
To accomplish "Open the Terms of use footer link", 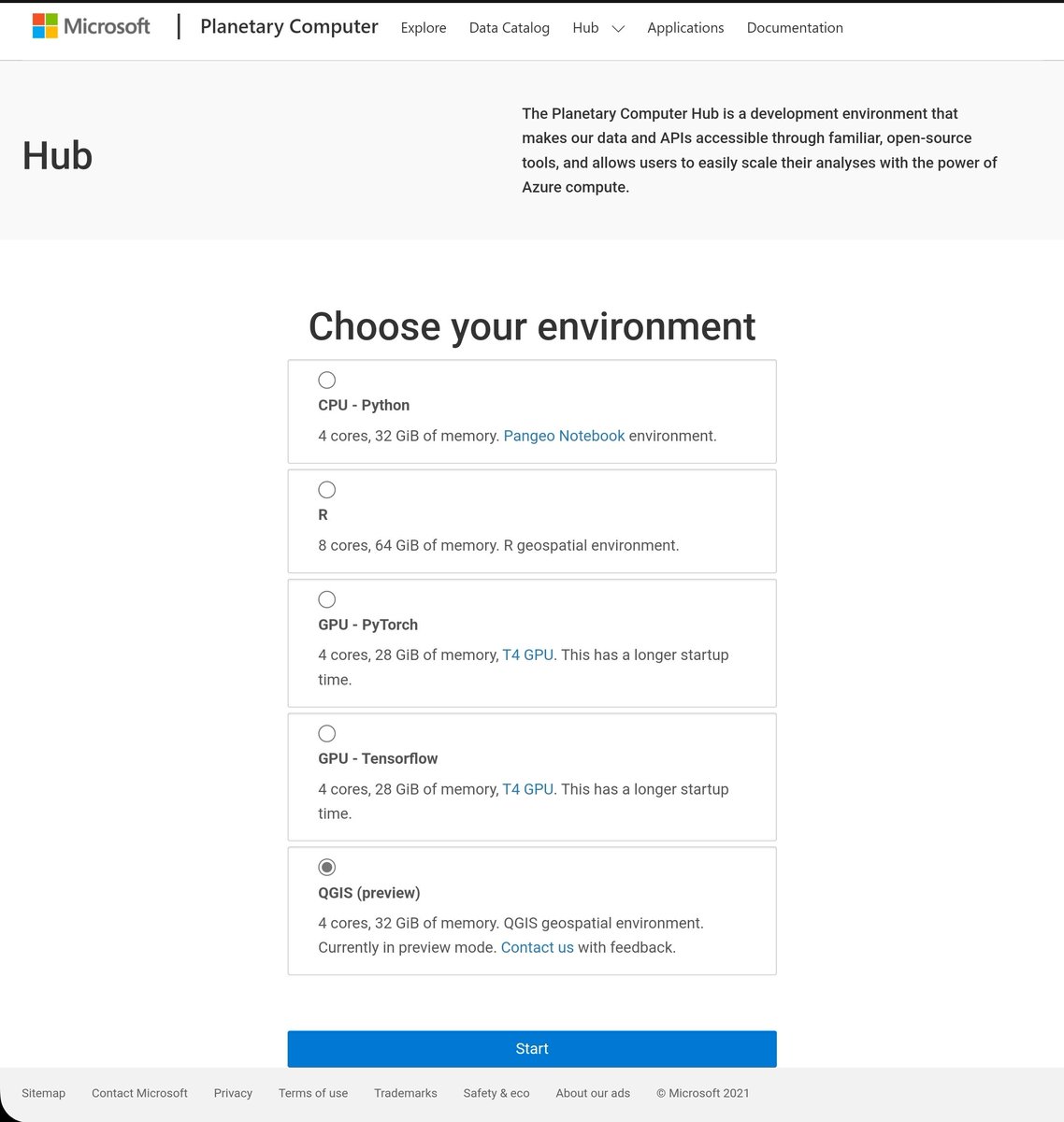I will (x=313, y=1093).
